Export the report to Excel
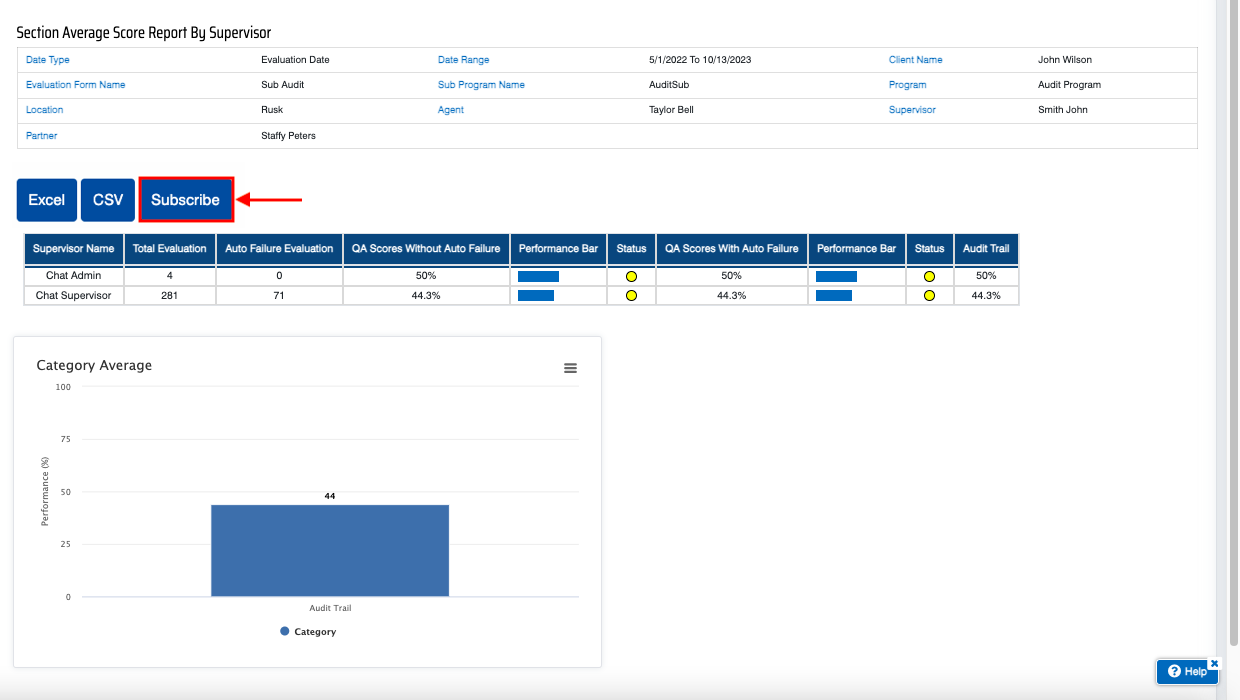The width and height of the screenshot is (1240, 700). [46, 200]
